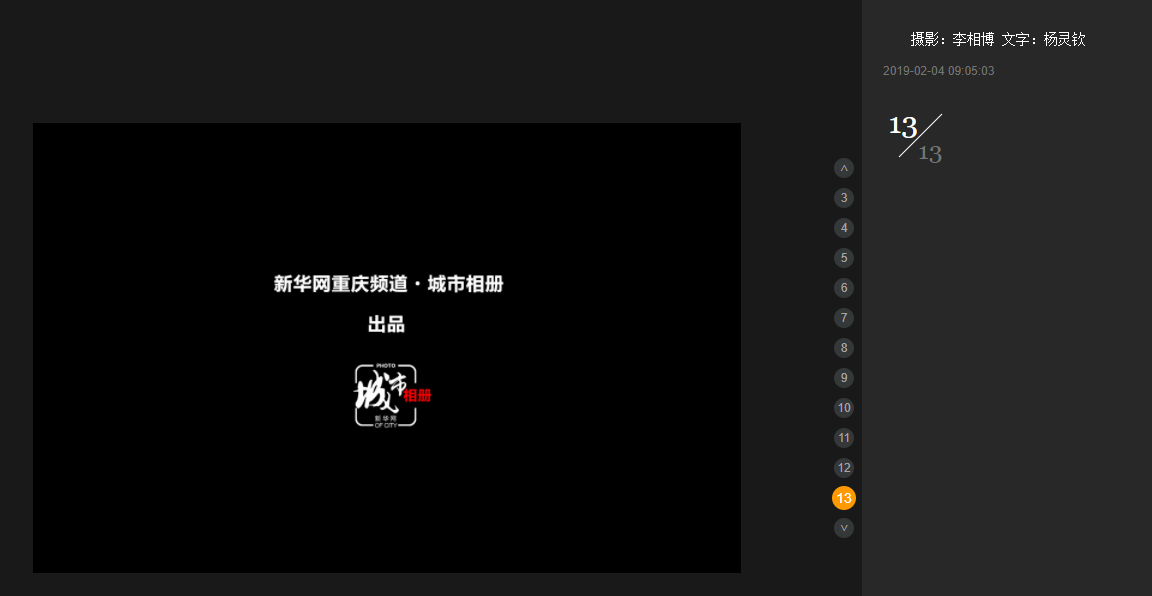Show slide 8 of the album
Image resolution: width=1152 pixels, height=596 pixels.
click(844, 348)
